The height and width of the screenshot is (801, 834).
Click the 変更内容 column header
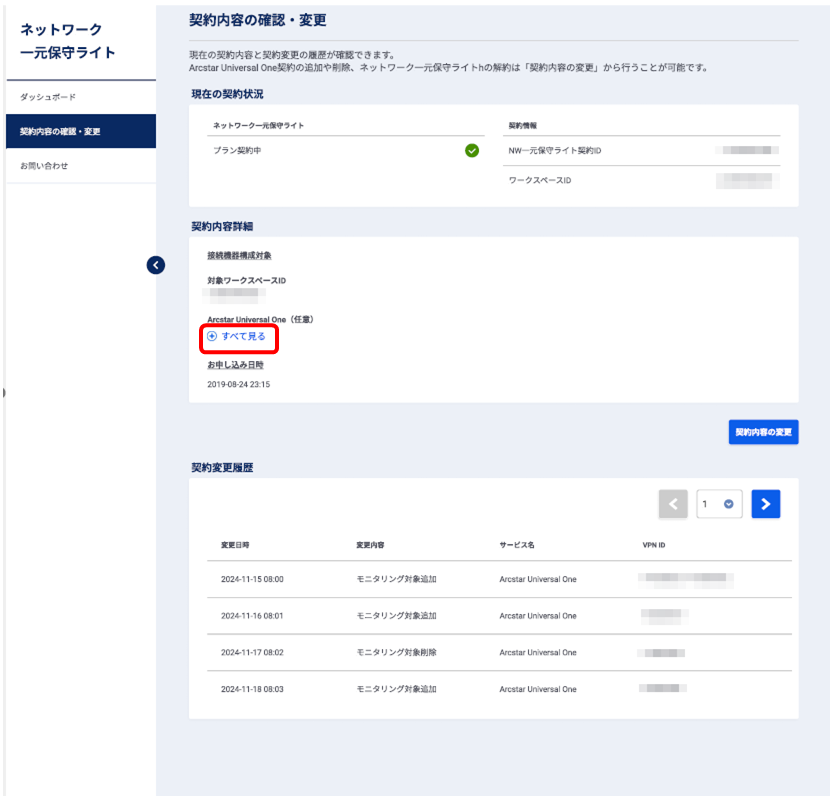[370, 545]
